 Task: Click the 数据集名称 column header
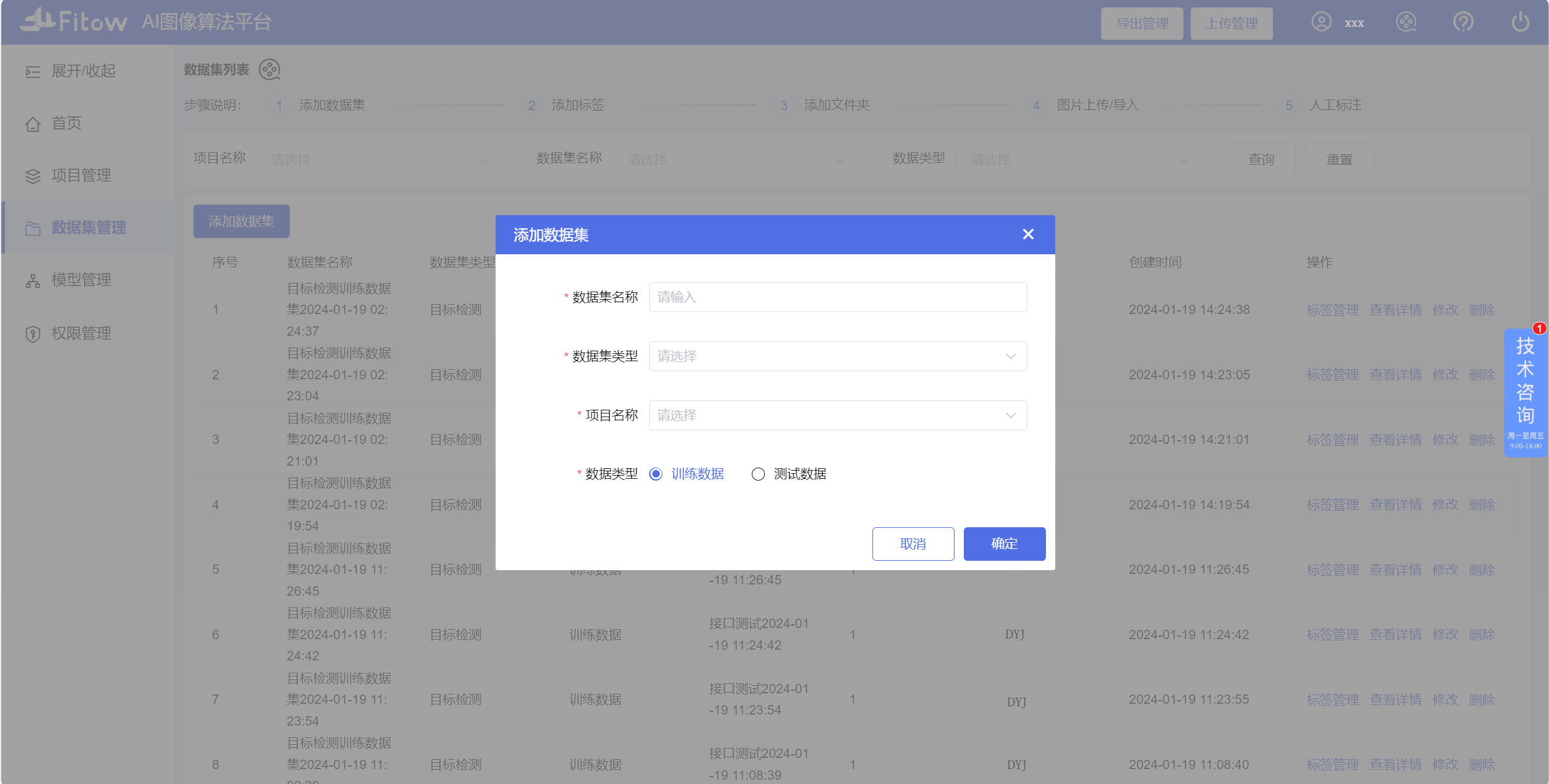(x=320, y=262)
